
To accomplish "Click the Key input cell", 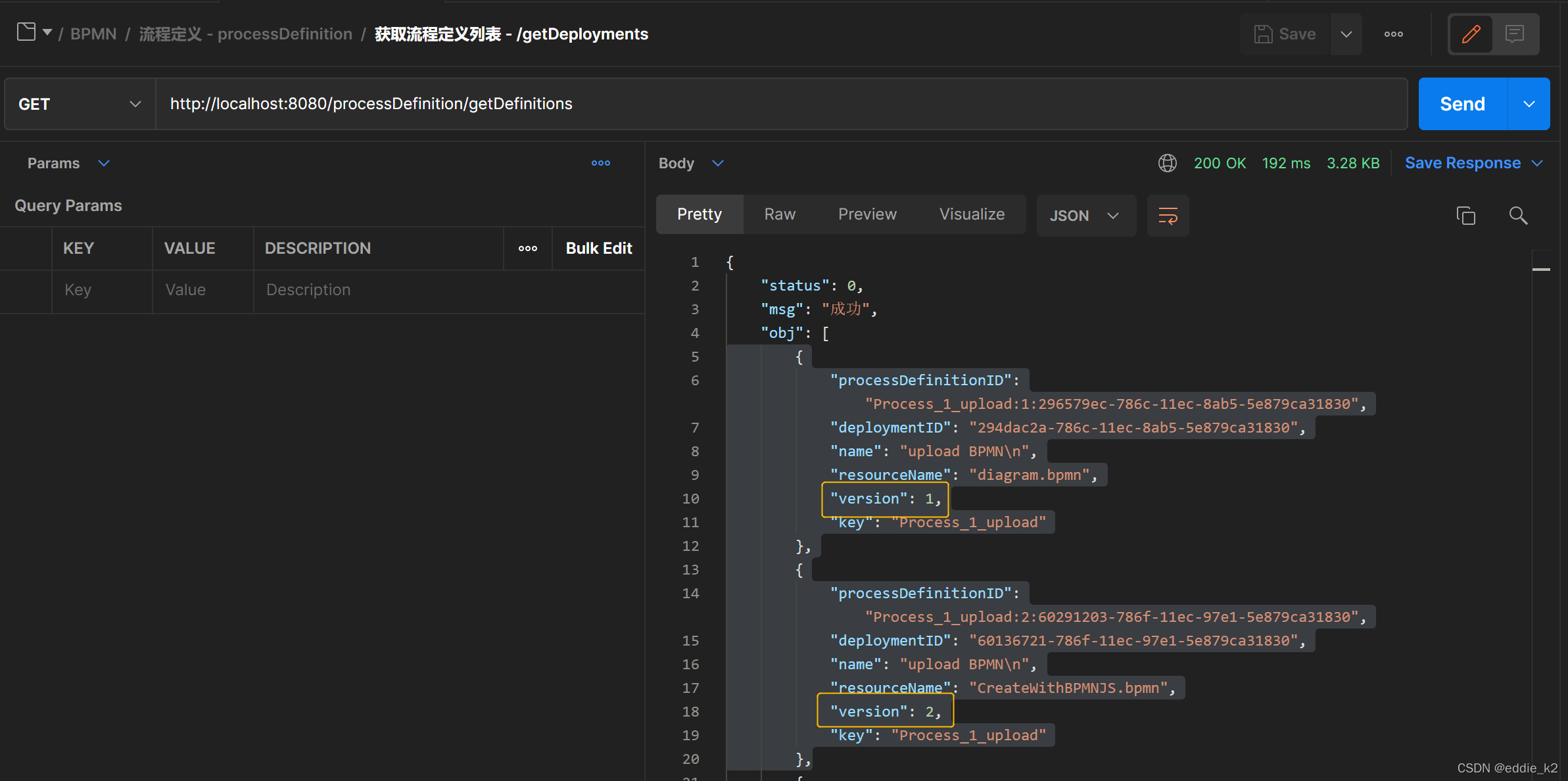I will tap(103, 290).
